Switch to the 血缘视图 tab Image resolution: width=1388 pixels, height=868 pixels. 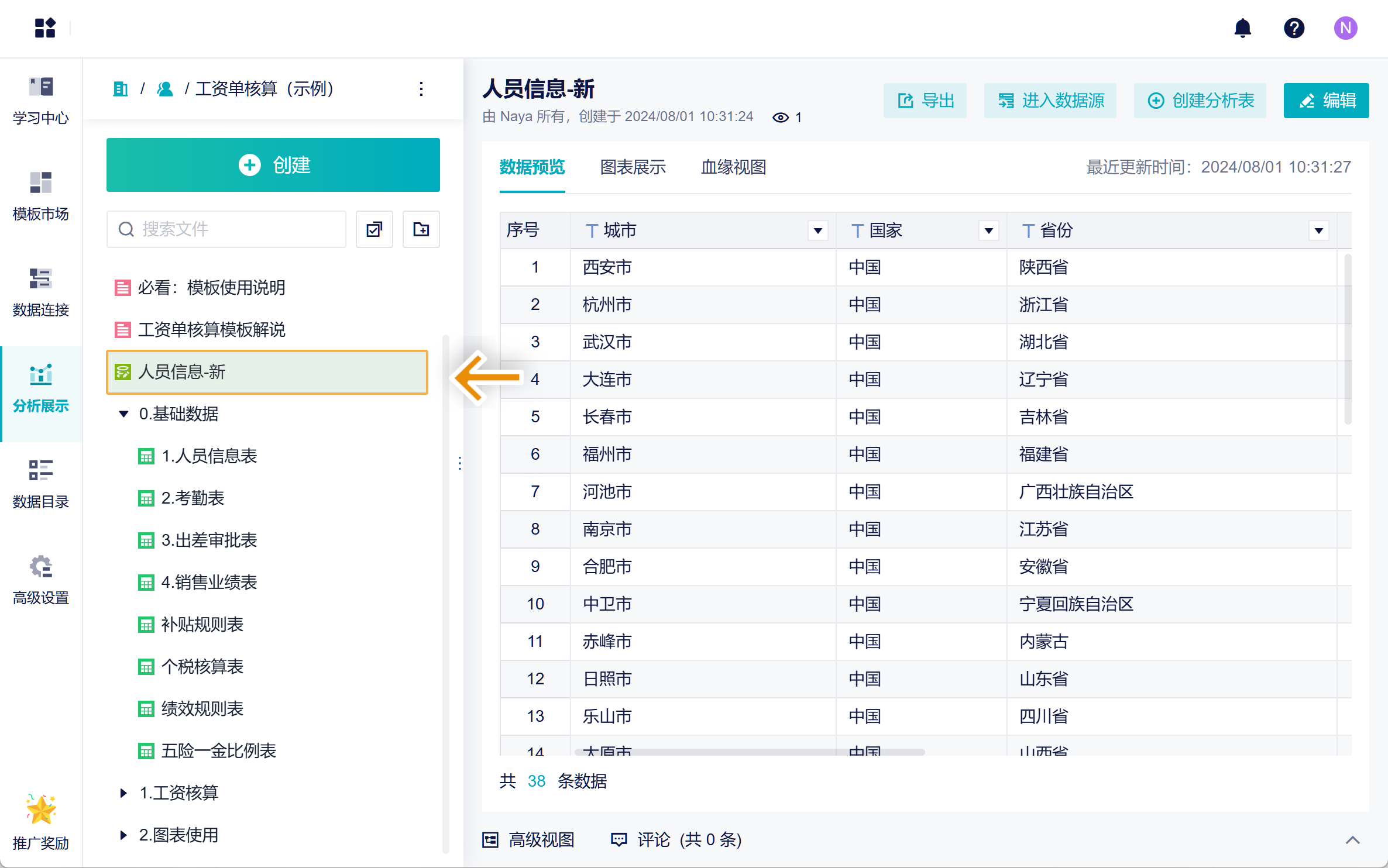[x=733, y=167]
